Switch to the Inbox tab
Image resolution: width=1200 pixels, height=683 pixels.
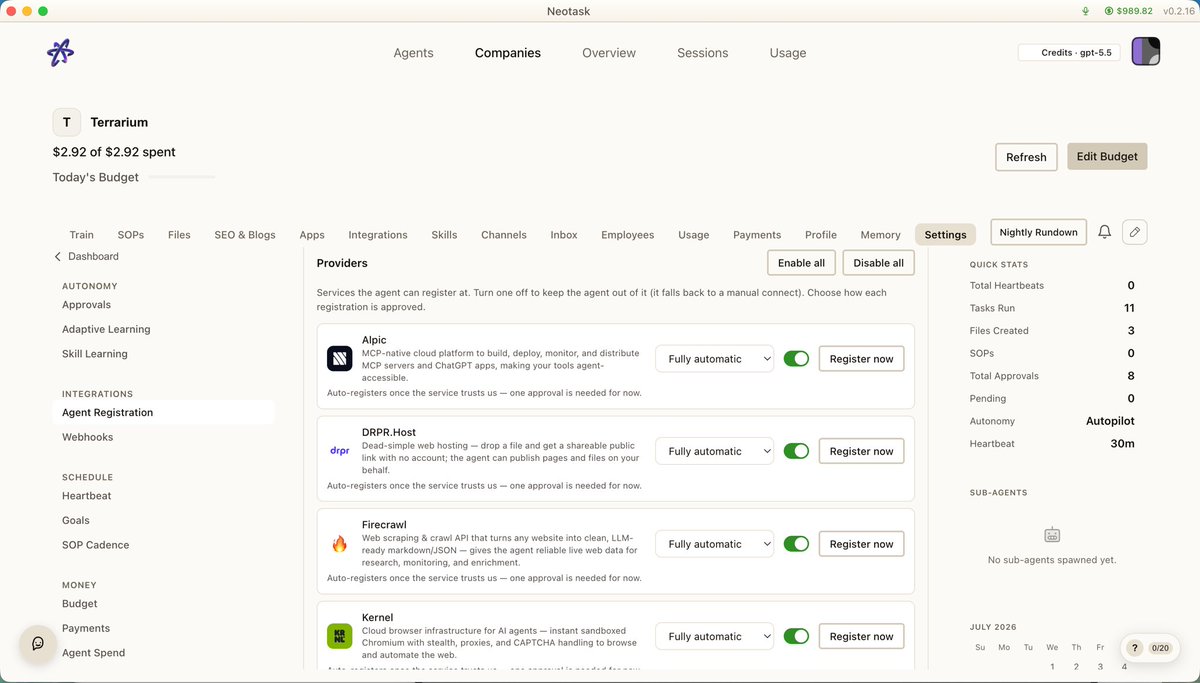[564, 235]
